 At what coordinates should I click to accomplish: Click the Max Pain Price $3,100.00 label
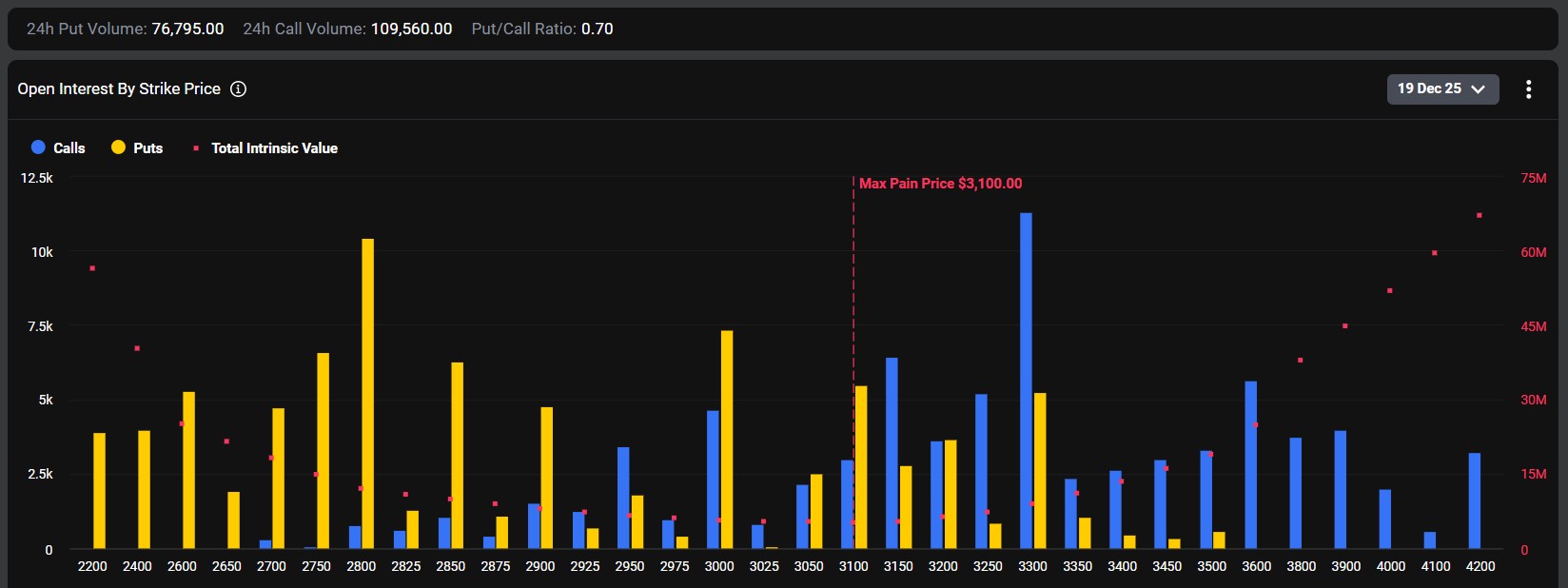tap(940, 184)
